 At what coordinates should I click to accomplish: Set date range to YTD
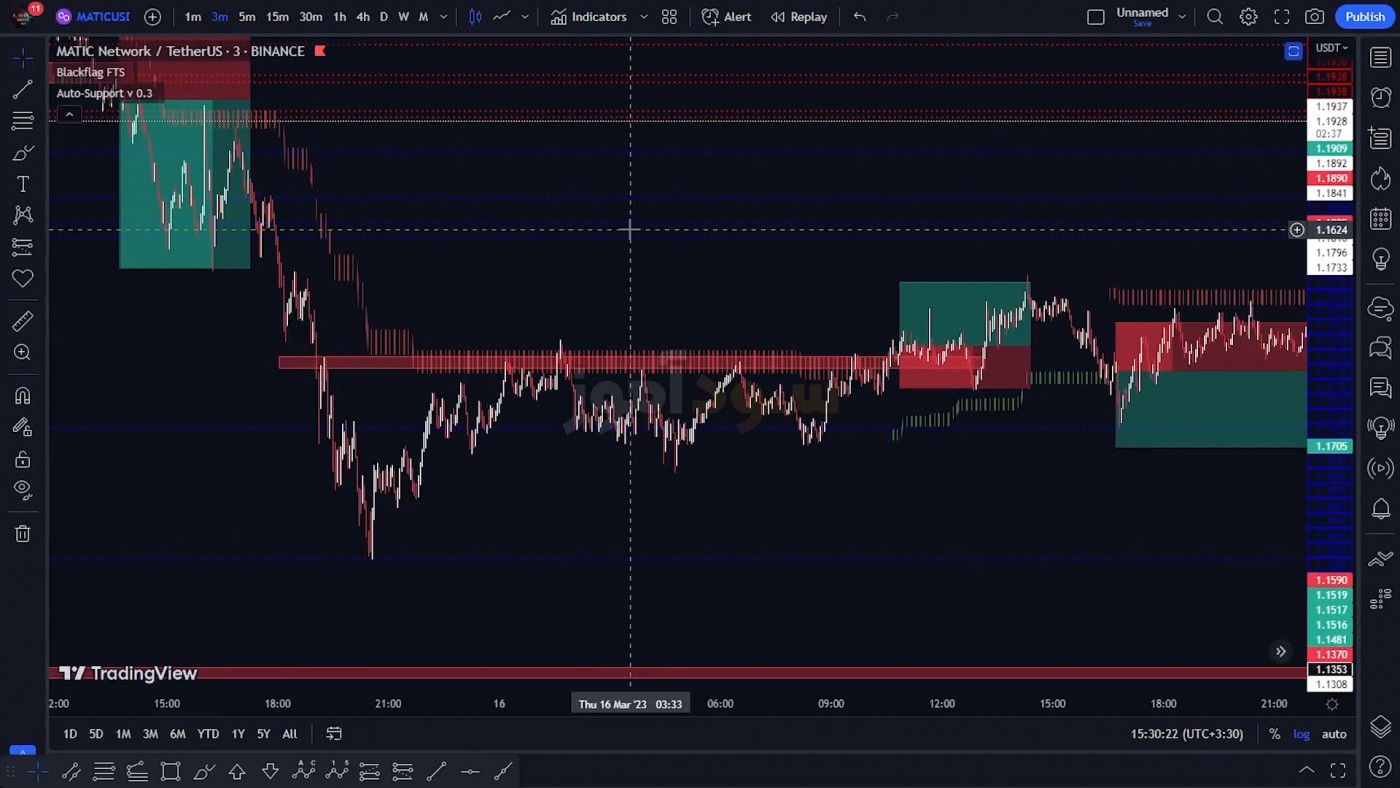pyautogui.click(x=208, y=734)
